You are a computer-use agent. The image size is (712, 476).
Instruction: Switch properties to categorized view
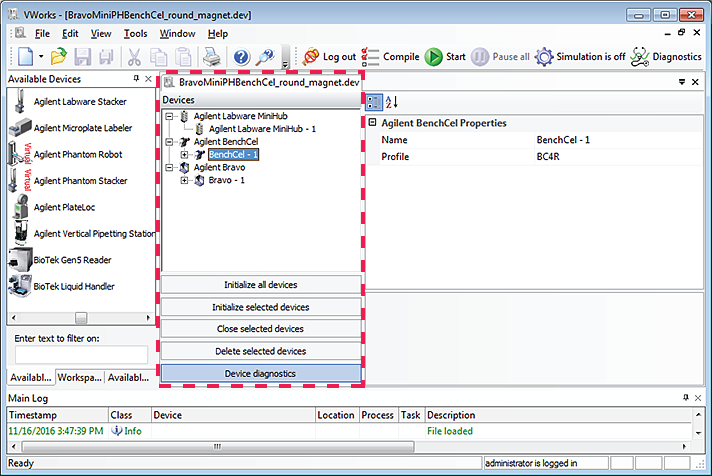[374, 101]
